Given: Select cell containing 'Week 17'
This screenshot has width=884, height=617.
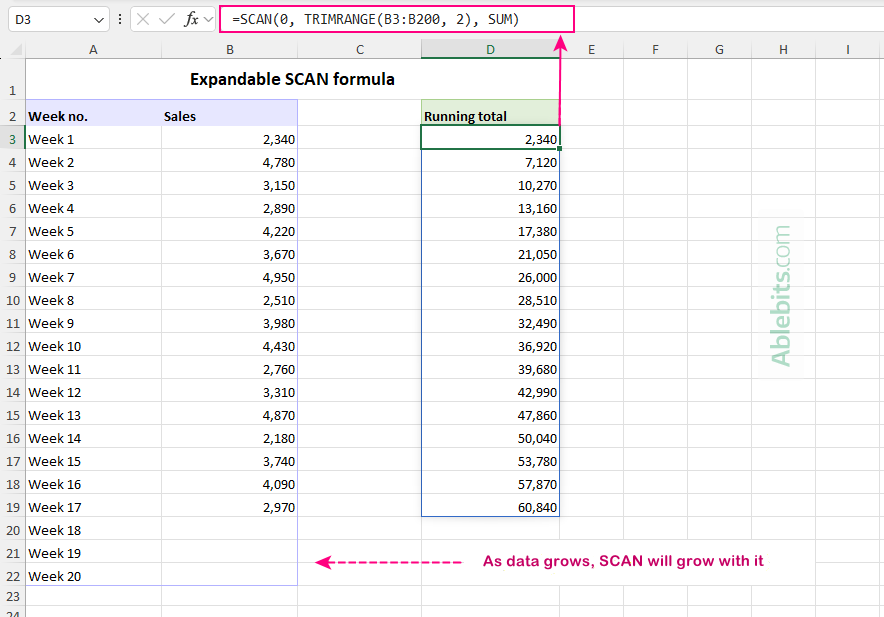Looking at the screenshot, I should coord(94,507).
